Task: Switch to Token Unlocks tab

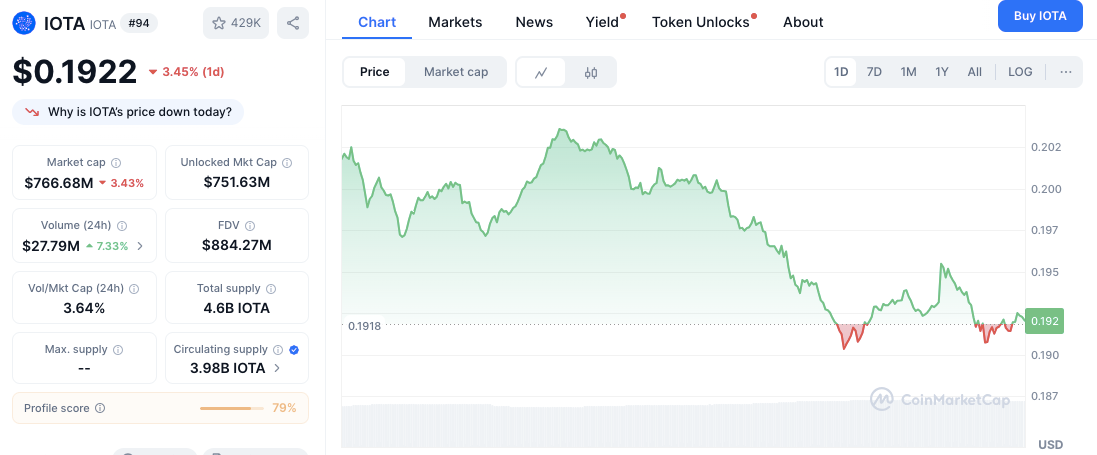Action: click(x=700, y=22)
